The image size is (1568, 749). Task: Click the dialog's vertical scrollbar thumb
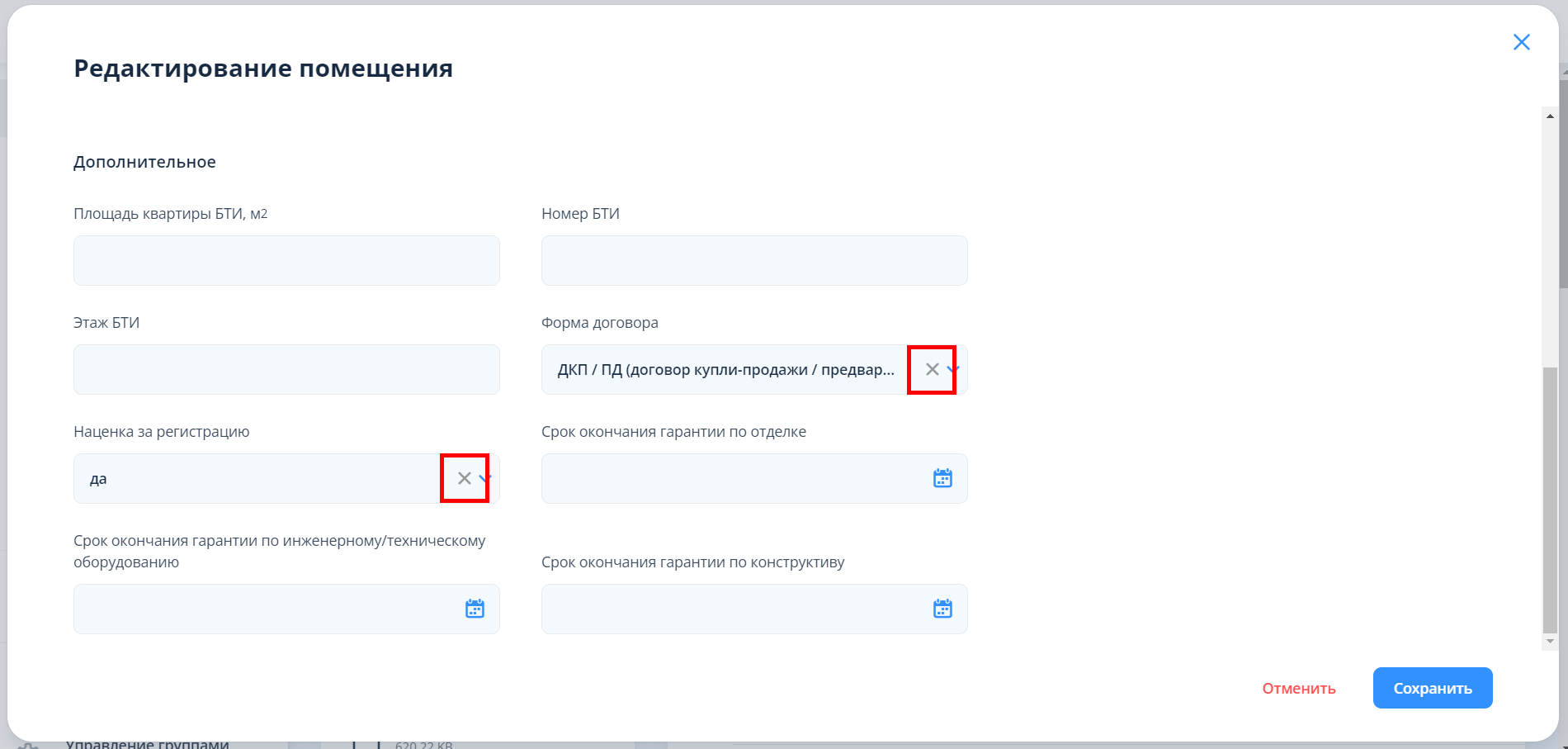[1550, 500]
